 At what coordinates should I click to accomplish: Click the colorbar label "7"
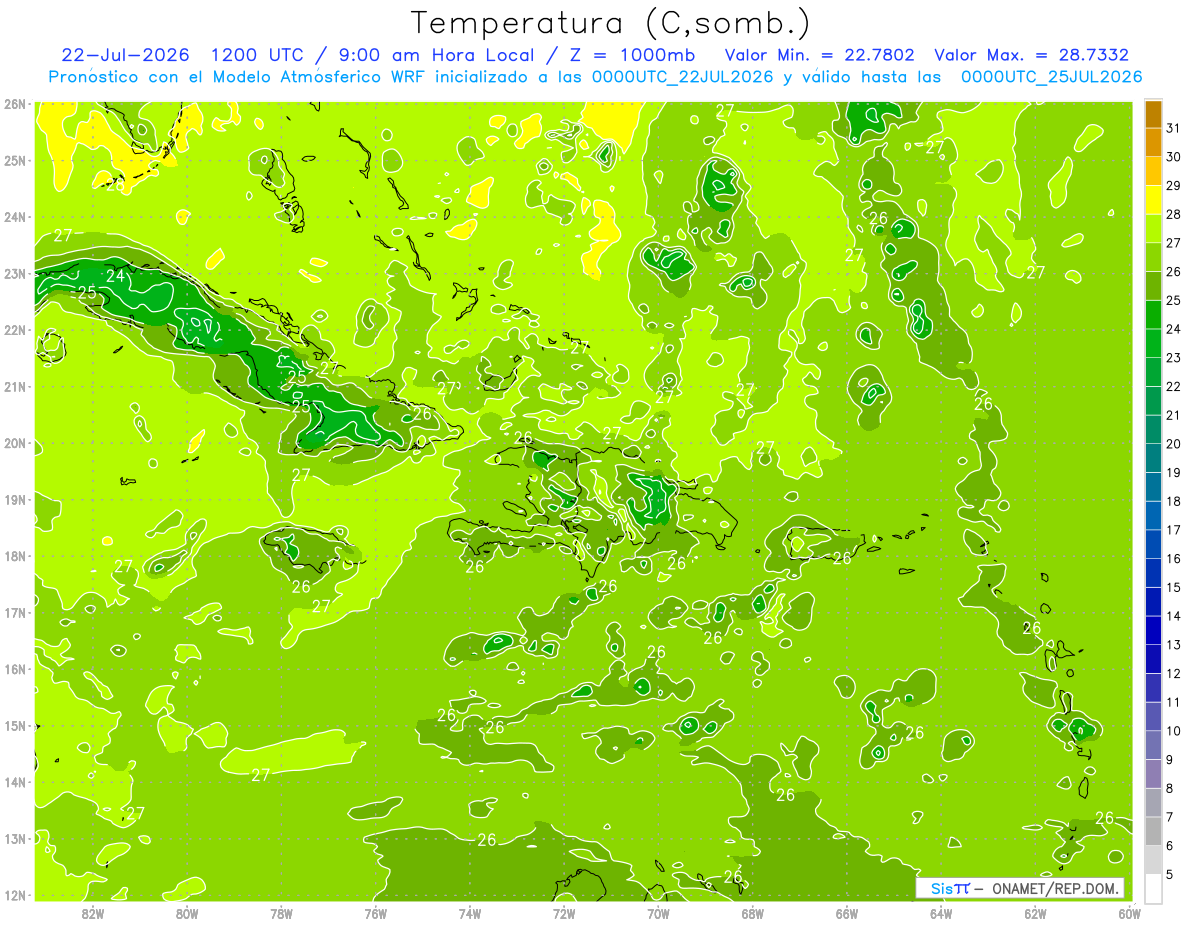(1170, 817)
